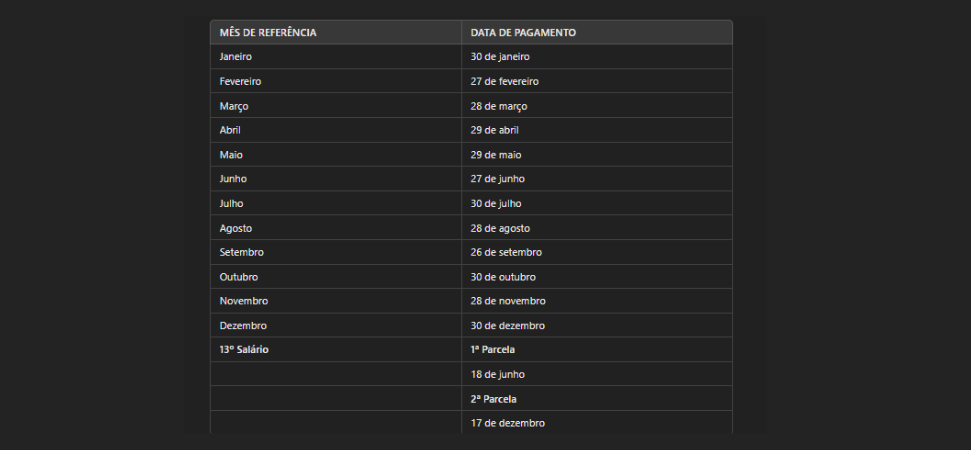Click the 30 de outubro payment date
The image size is (971, 450).
[503, 277]
